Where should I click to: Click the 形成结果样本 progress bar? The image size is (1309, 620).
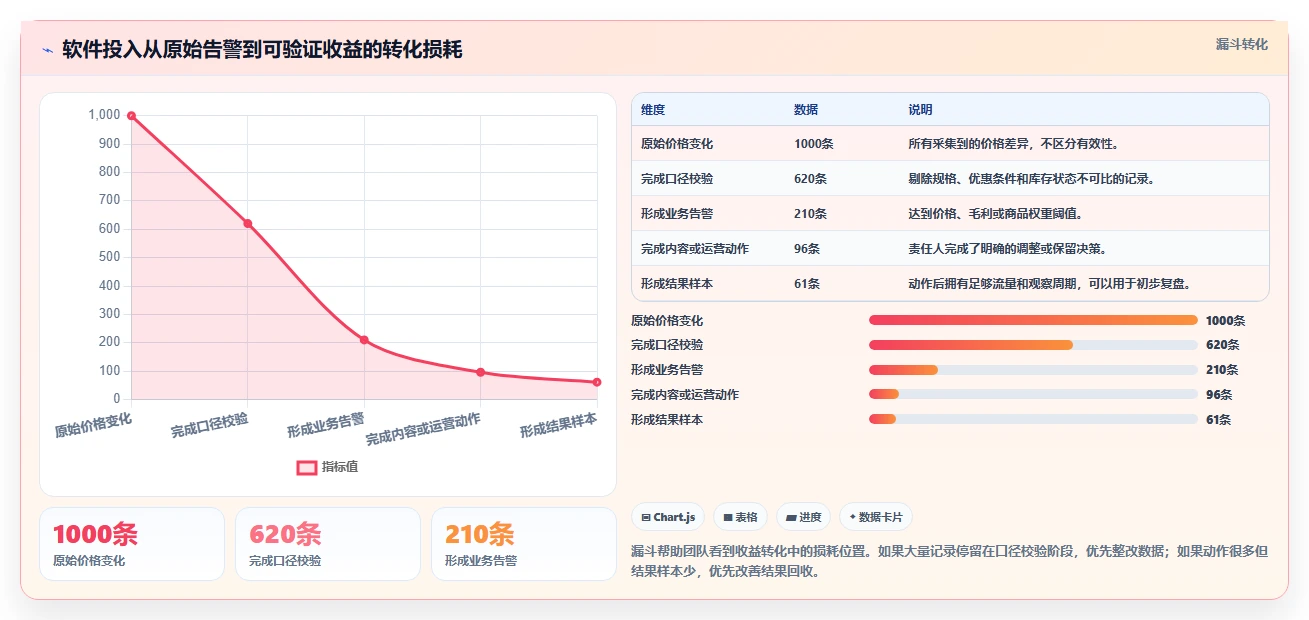click(1033, 419)
